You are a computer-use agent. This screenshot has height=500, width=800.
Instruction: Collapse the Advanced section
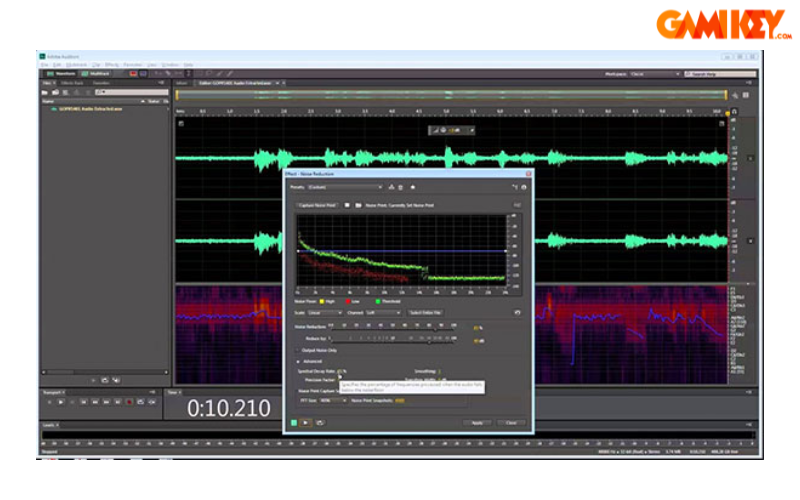[x=298, y=361]
